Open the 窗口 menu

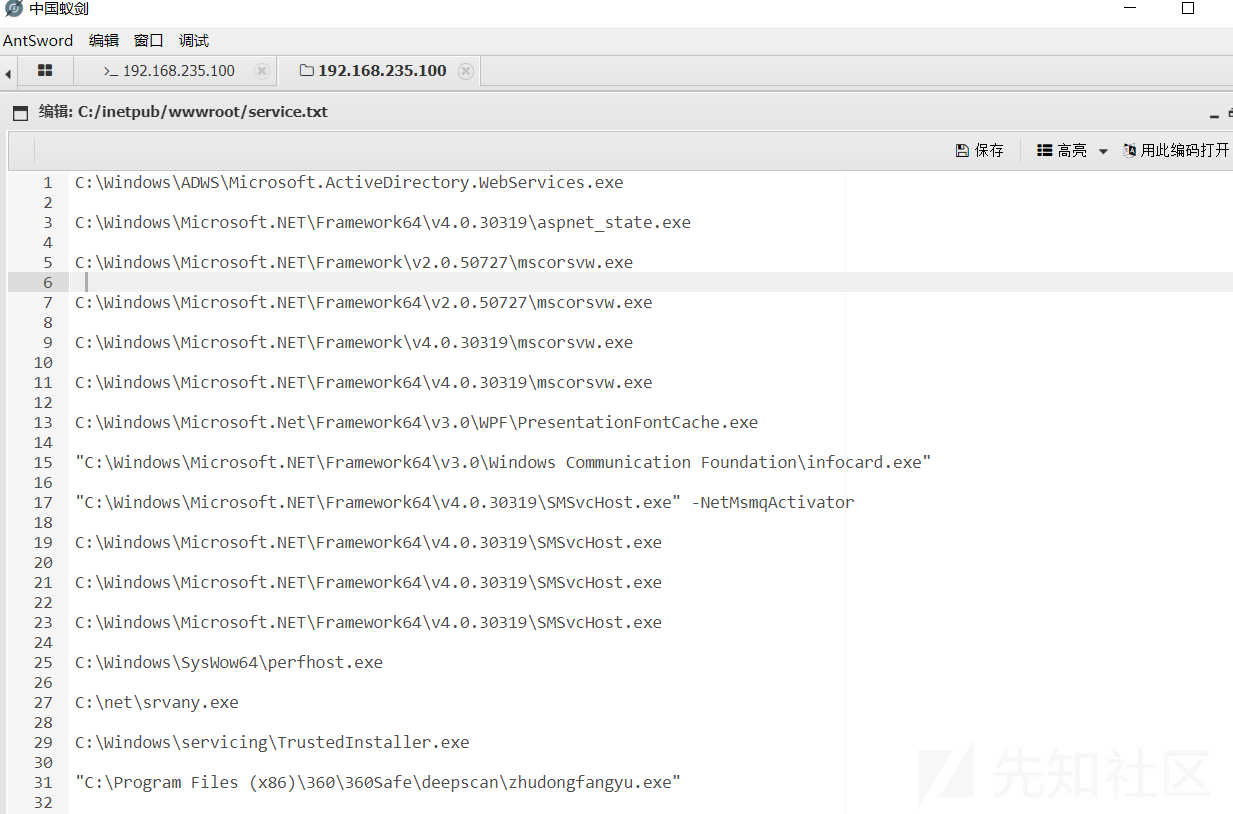[149, 41]
